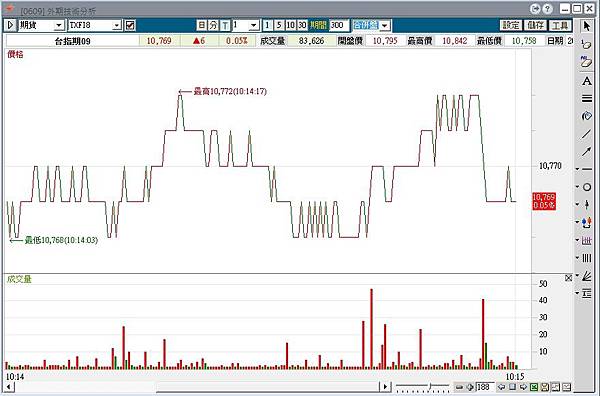Select the erase-all eraser tool
The image size is (600, 396).
coord(586,62)
